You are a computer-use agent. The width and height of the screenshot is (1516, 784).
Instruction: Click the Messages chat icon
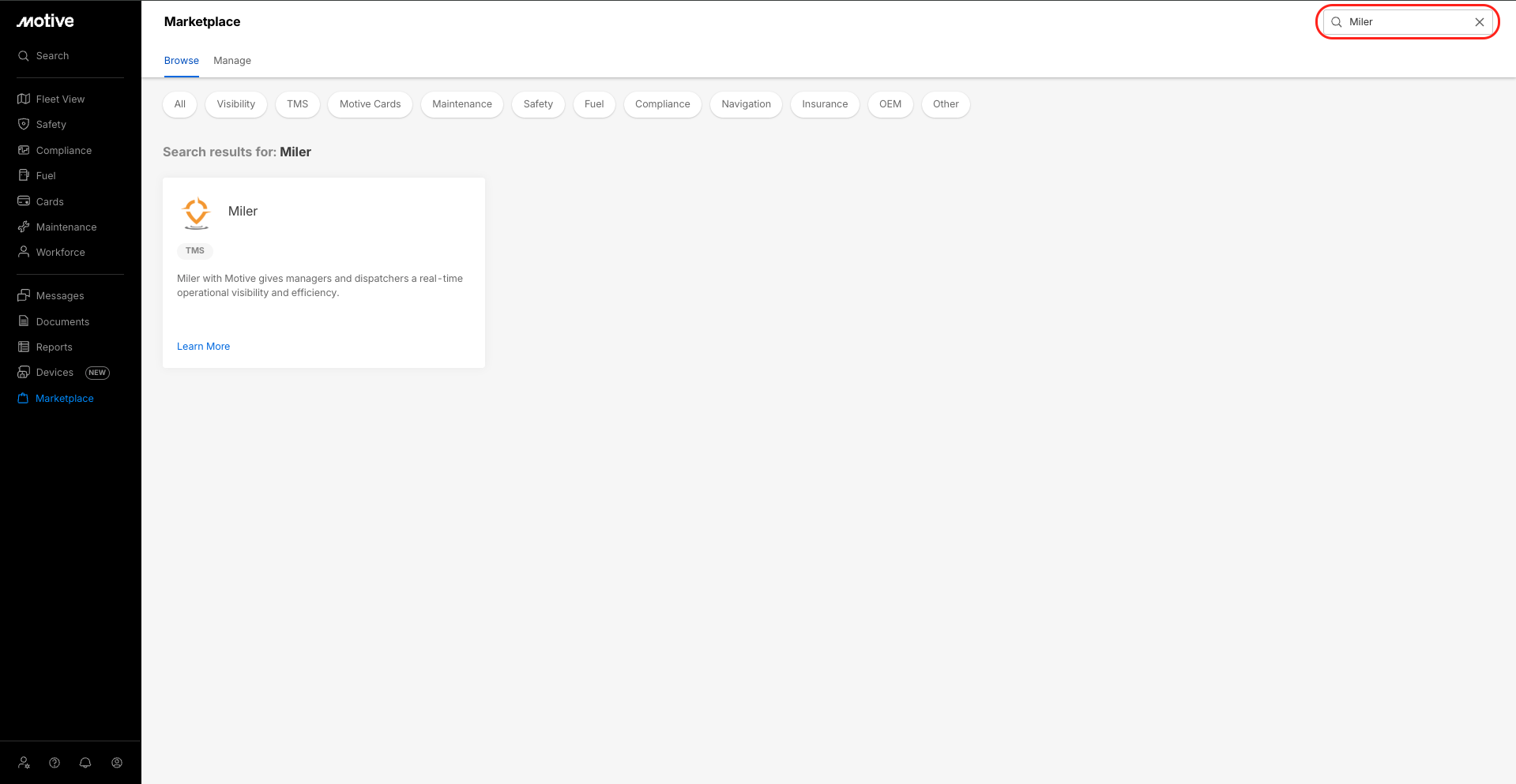pyautogui.click(x=24, y=296)
